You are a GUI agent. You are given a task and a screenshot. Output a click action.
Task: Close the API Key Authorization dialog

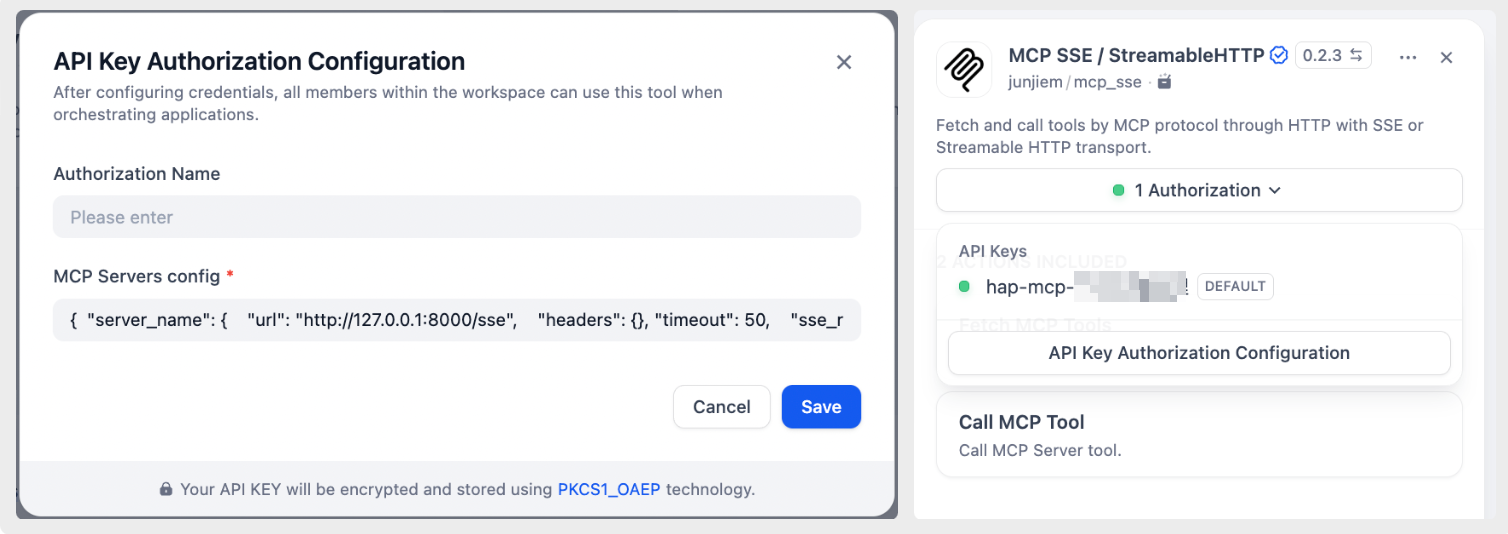(844, 62)
